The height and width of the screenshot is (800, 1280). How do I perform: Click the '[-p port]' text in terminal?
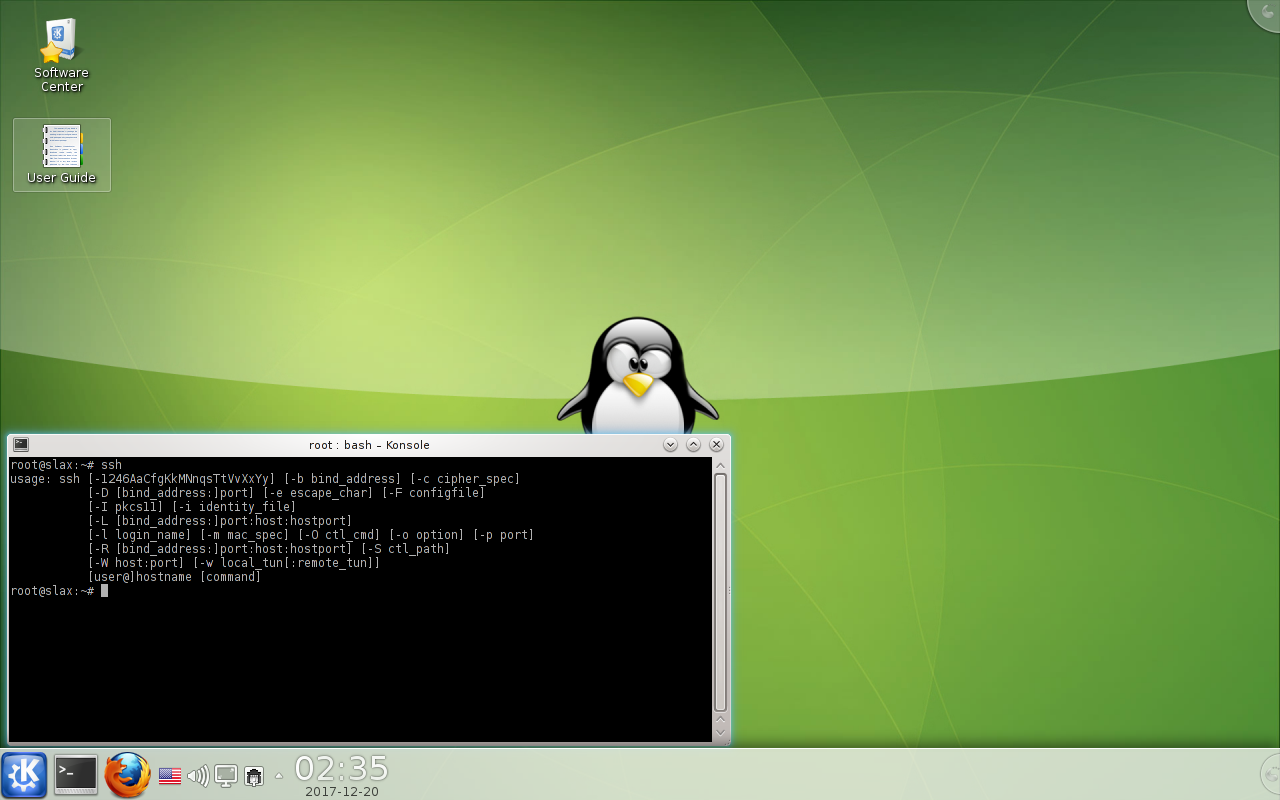503,535
